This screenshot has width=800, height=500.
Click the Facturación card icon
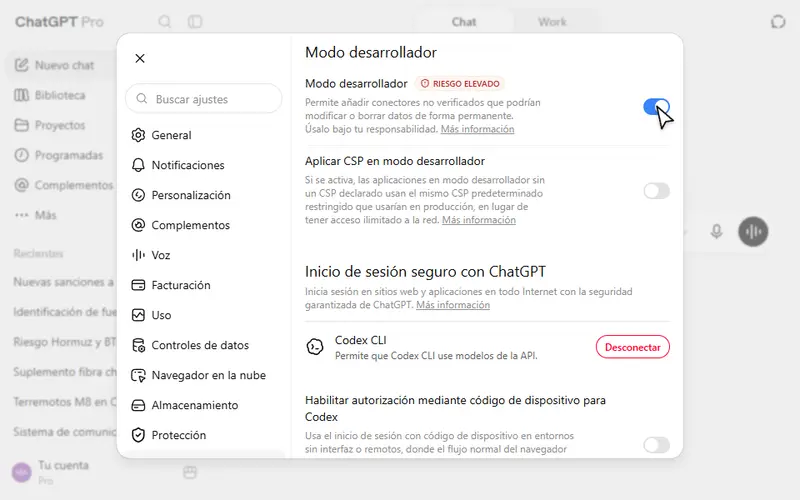click(138, 285)
